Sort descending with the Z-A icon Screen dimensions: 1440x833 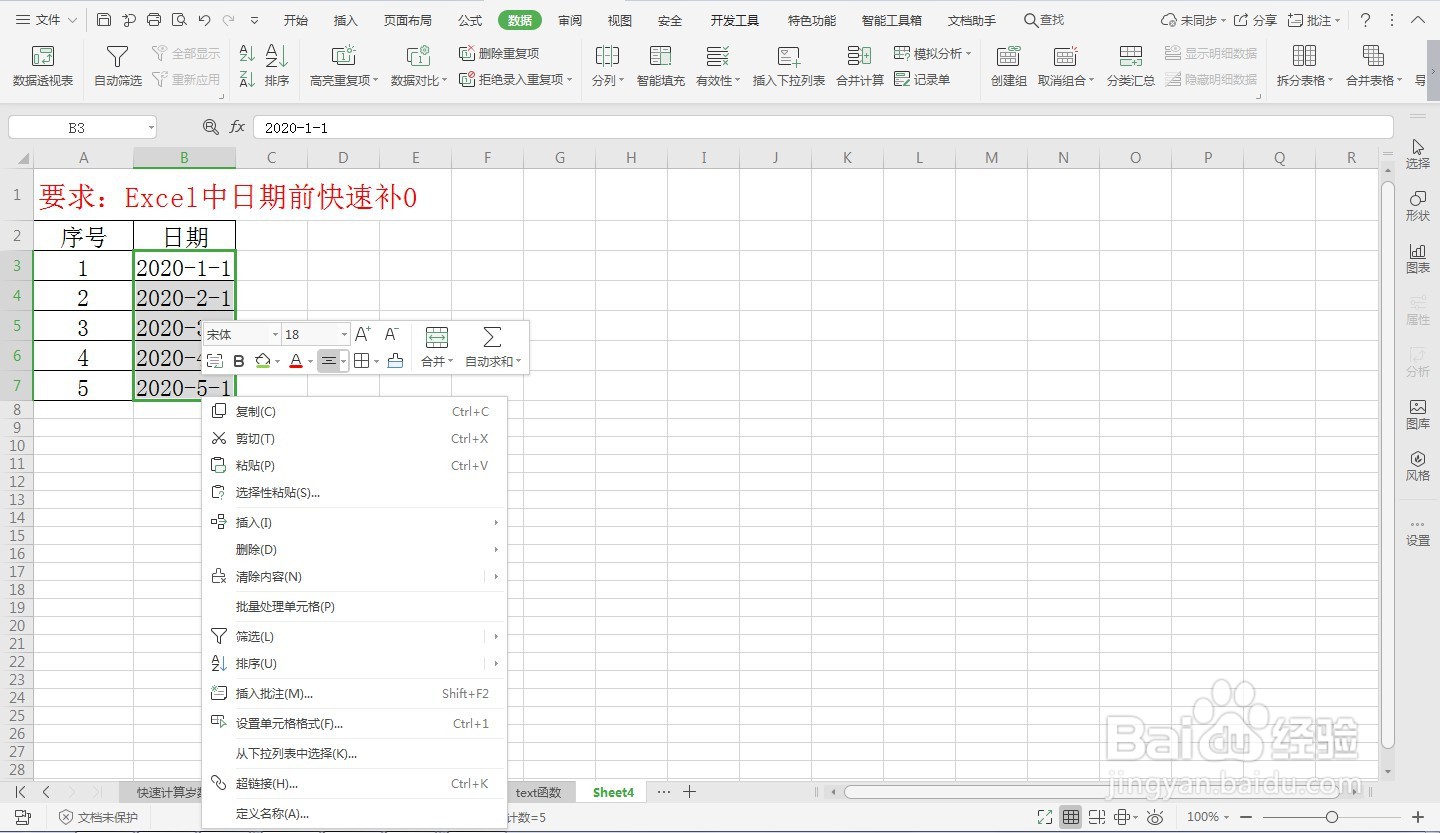247,79
